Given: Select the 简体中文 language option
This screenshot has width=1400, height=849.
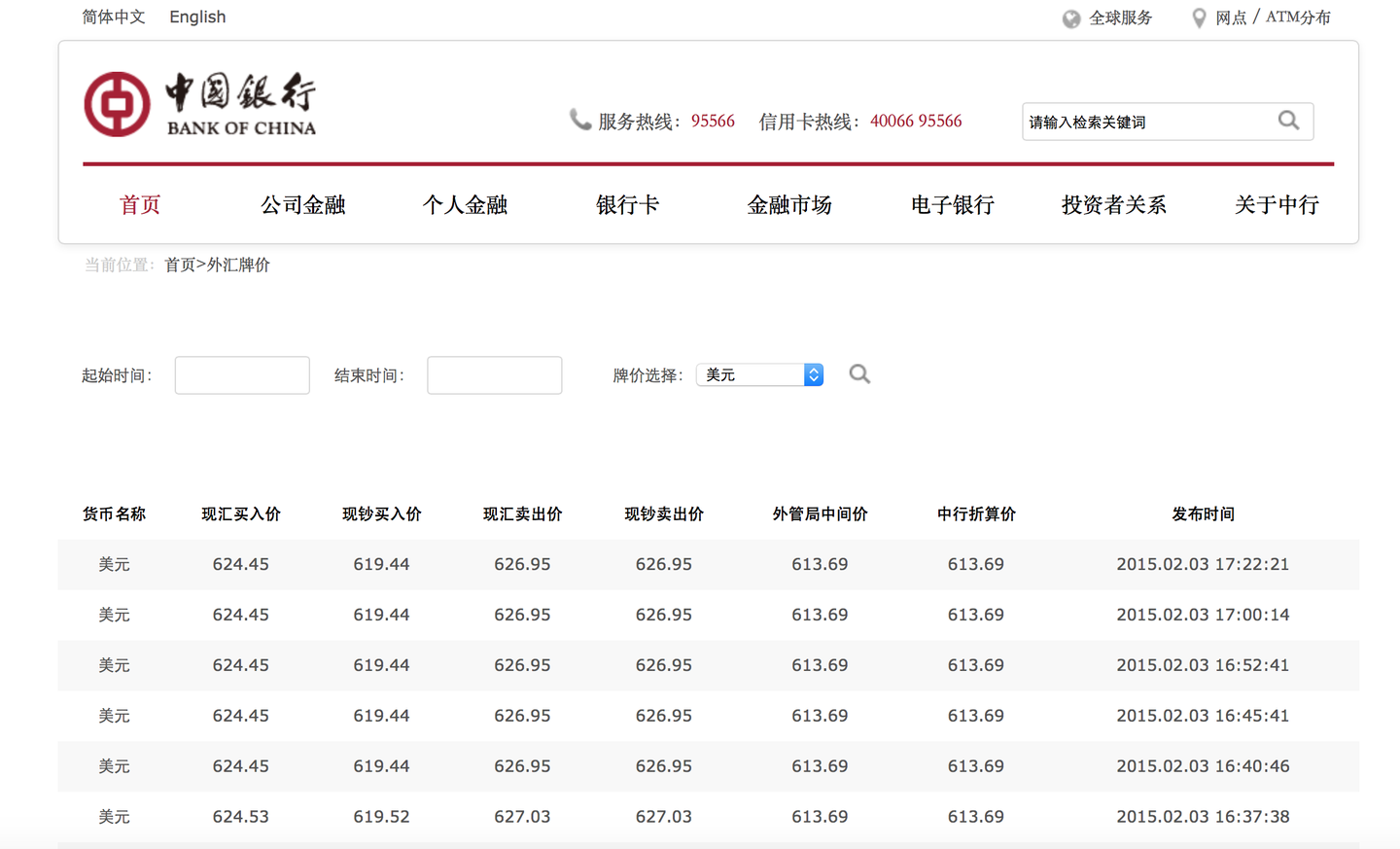Looking at the screenshot, I should coord(114,17).
